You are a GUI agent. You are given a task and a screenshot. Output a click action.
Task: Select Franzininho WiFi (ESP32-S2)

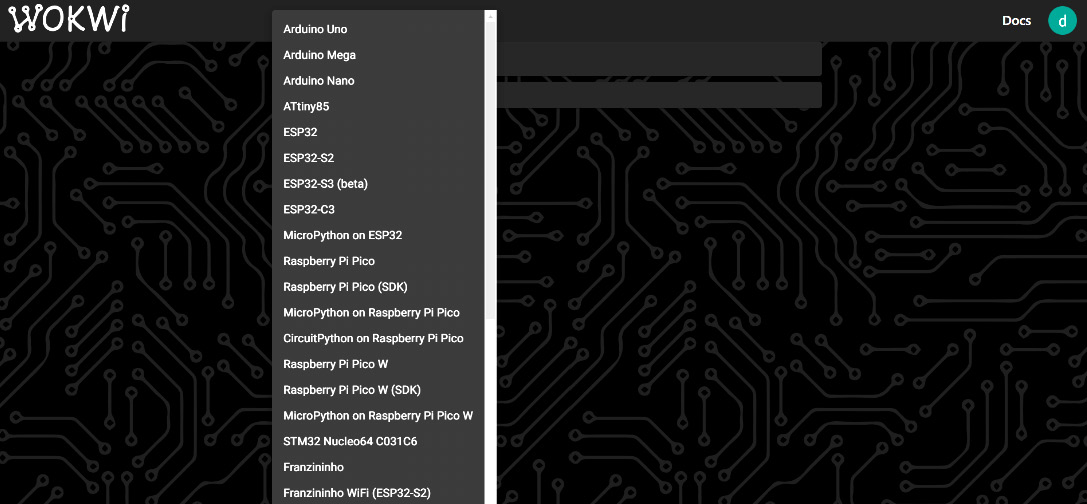pos(379,493)
